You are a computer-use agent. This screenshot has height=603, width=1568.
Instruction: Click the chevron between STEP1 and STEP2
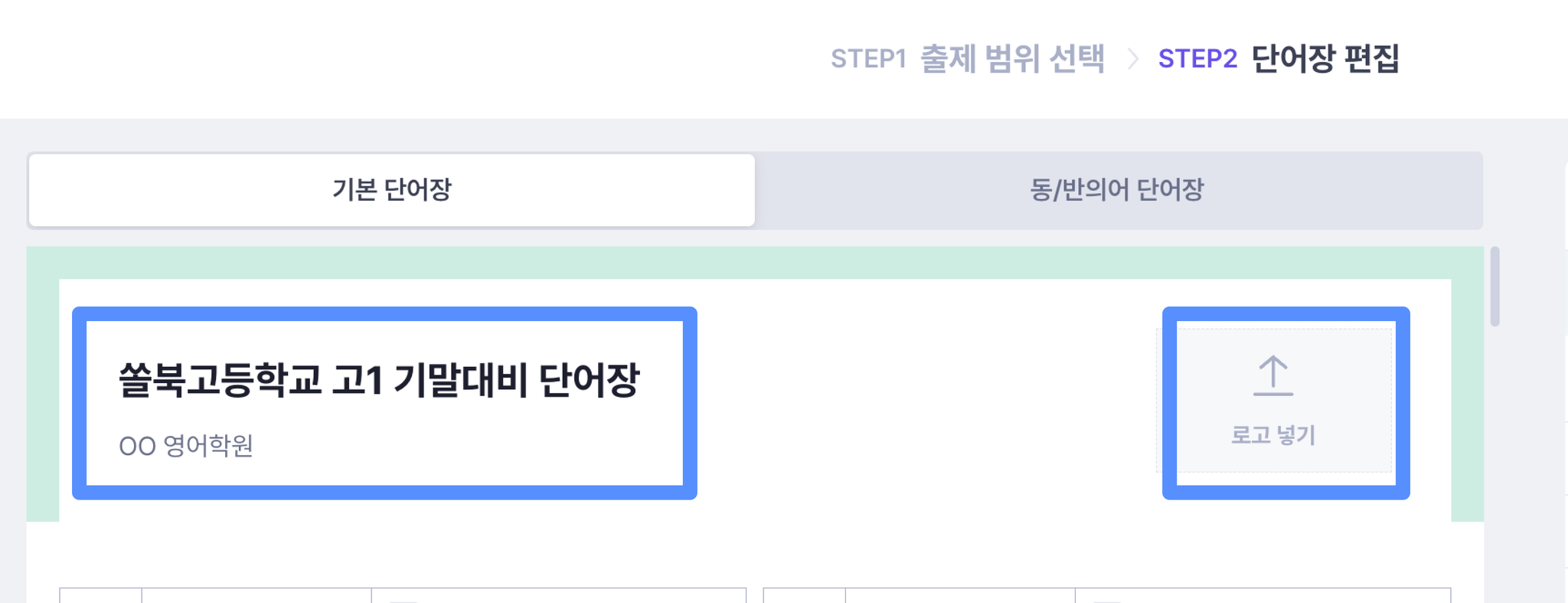point(1132,59)
